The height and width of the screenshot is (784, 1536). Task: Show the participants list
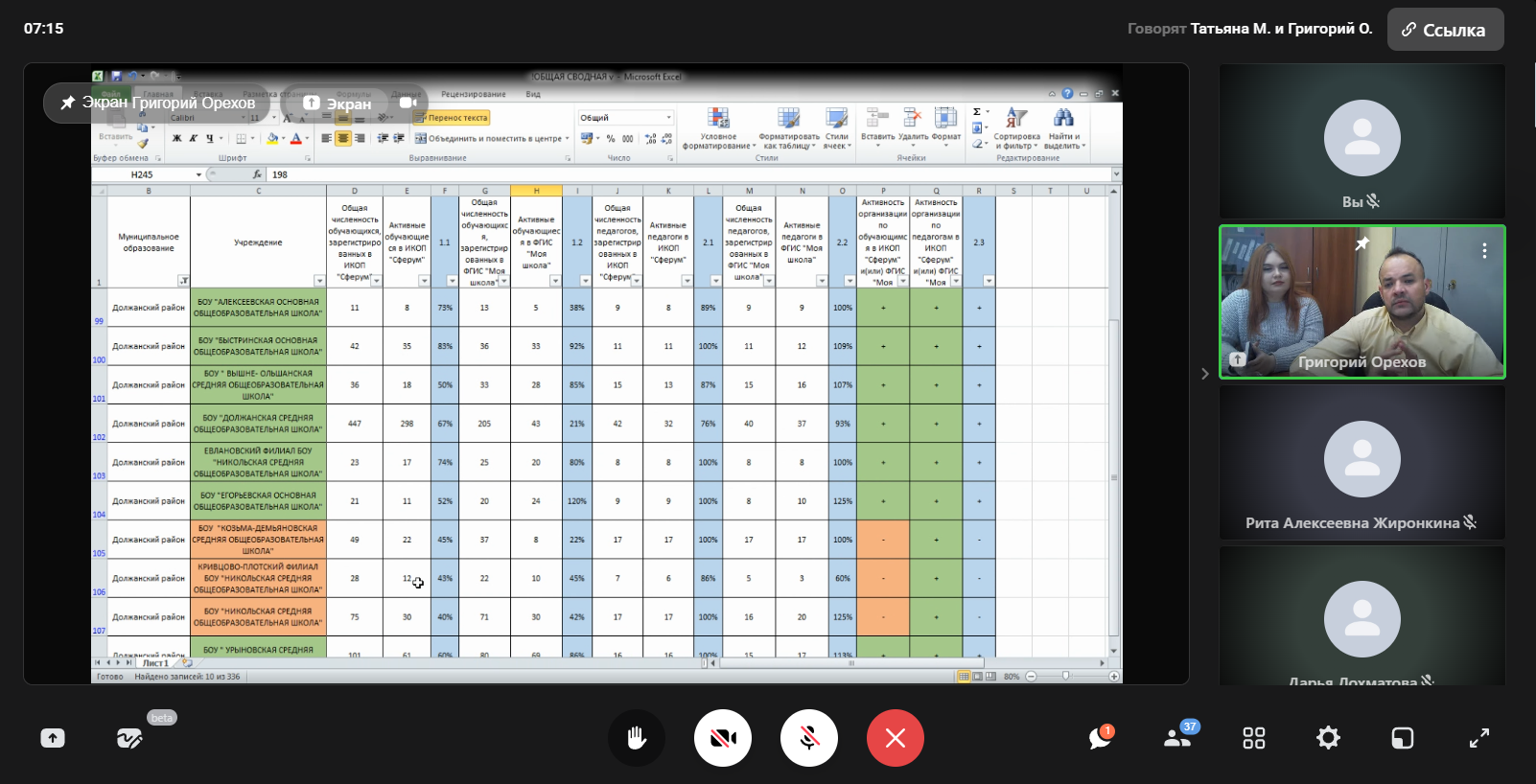coord(1176,738)
